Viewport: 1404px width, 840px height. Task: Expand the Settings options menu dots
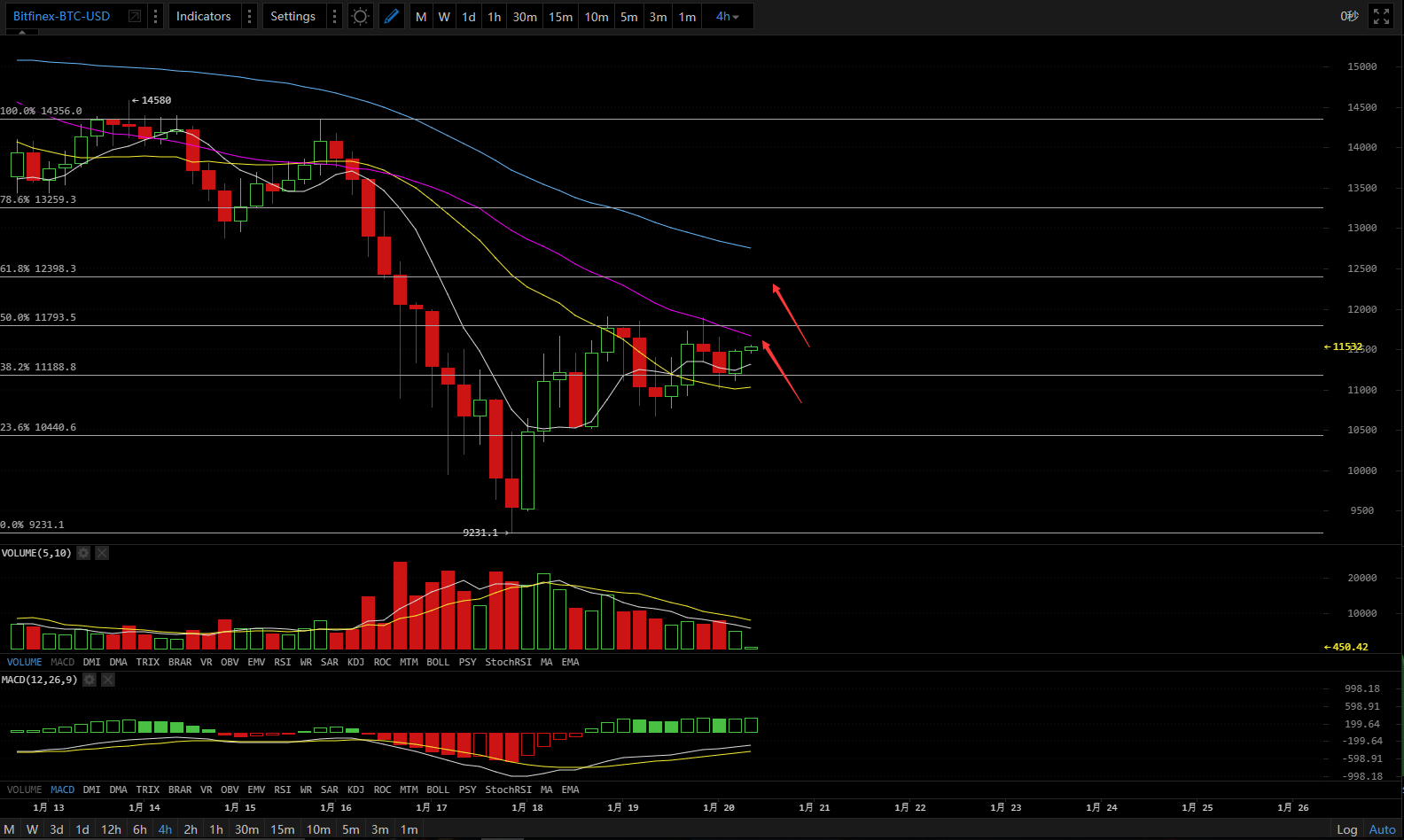(x=334, y=17)
